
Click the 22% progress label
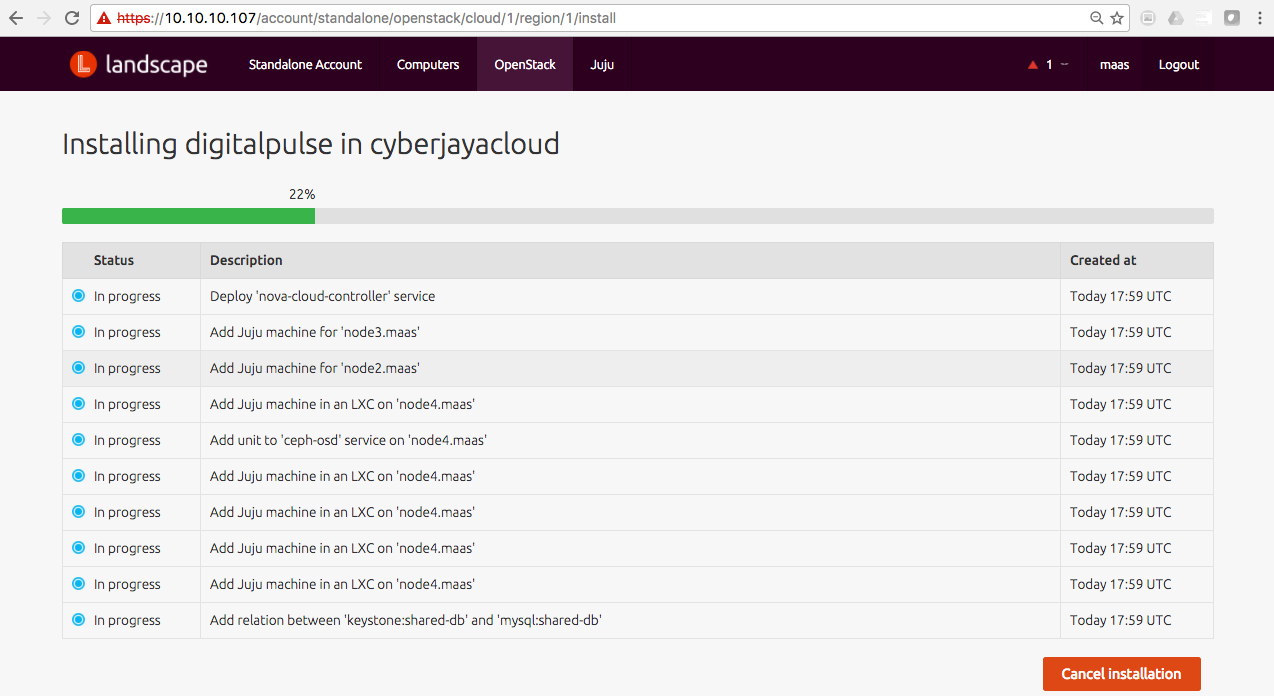302,194
